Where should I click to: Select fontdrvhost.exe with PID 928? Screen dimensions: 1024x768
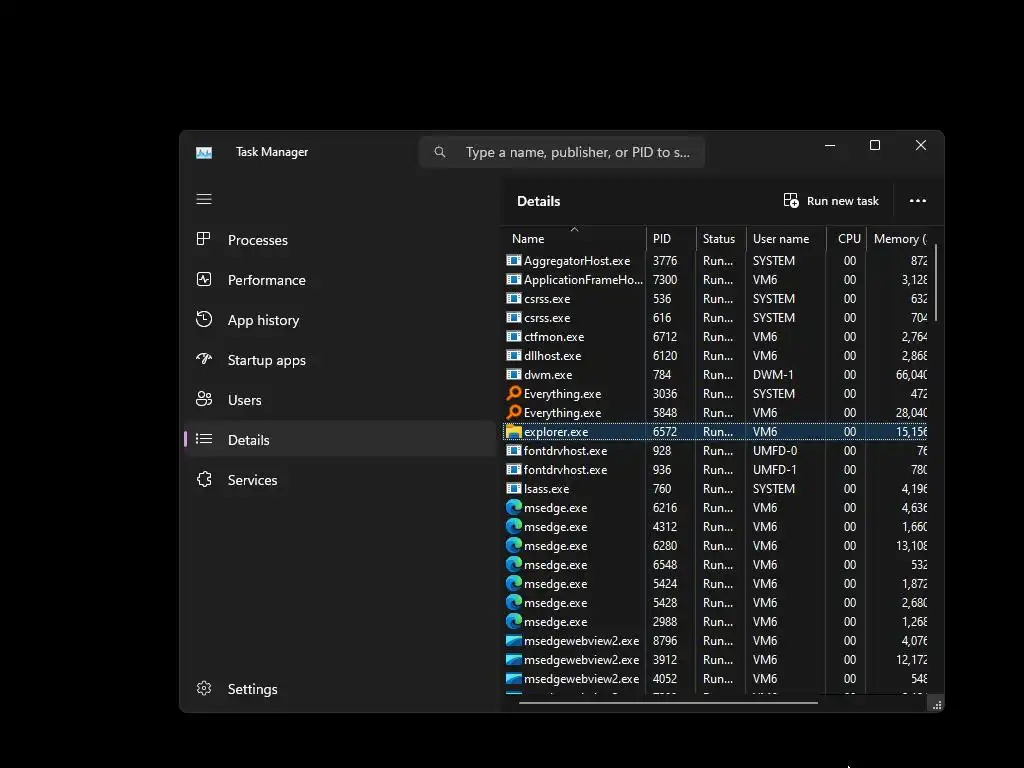(565, 451)
